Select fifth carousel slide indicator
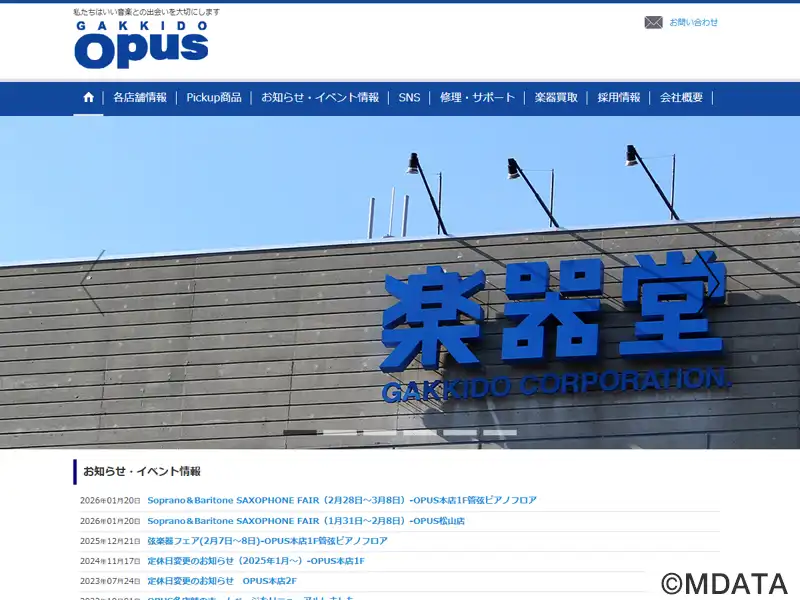Screen dimensions: 800x600 pos(460,433)
